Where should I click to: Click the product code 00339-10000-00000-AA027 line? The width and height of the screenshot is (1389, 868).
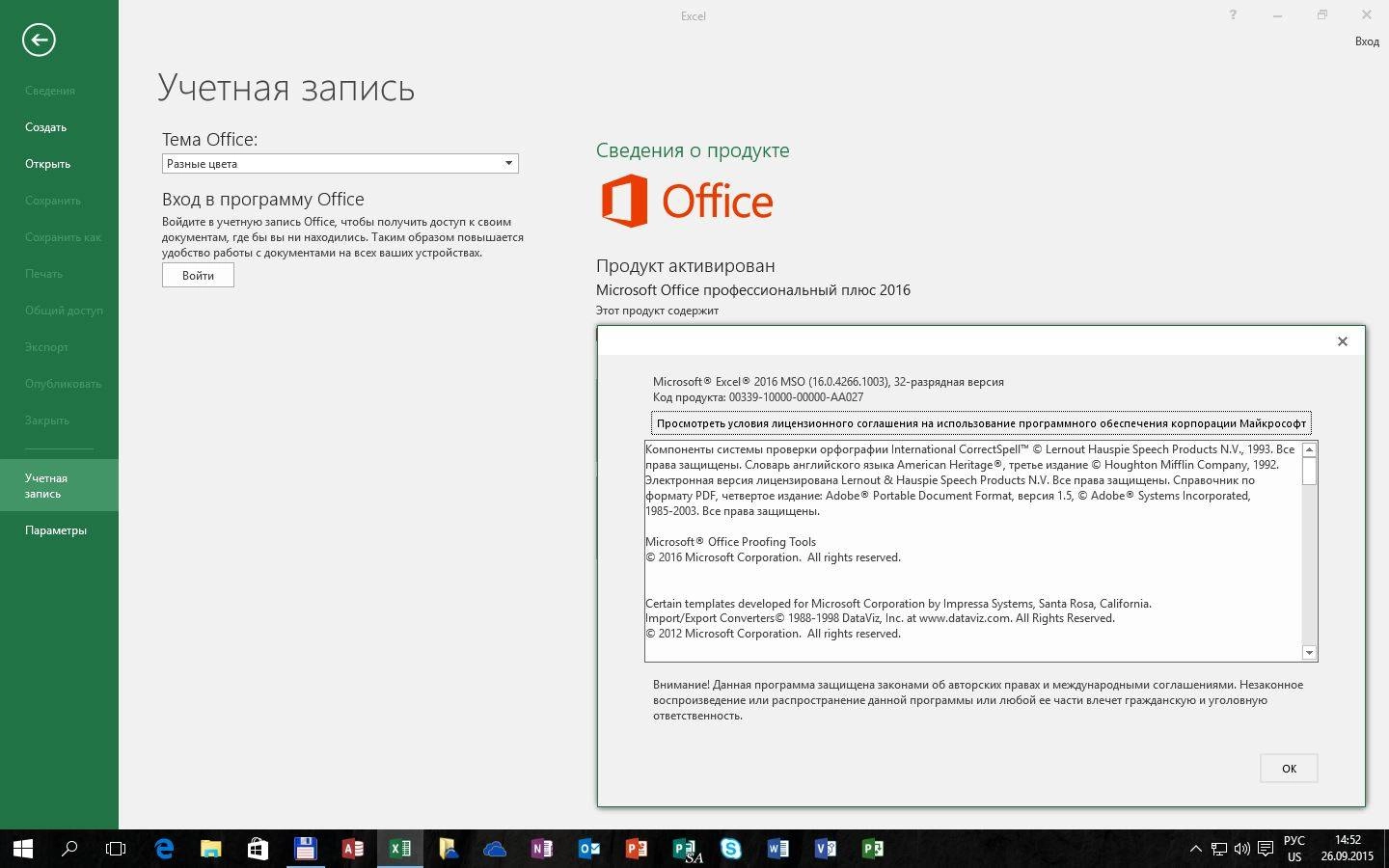(x=758, y=397)
